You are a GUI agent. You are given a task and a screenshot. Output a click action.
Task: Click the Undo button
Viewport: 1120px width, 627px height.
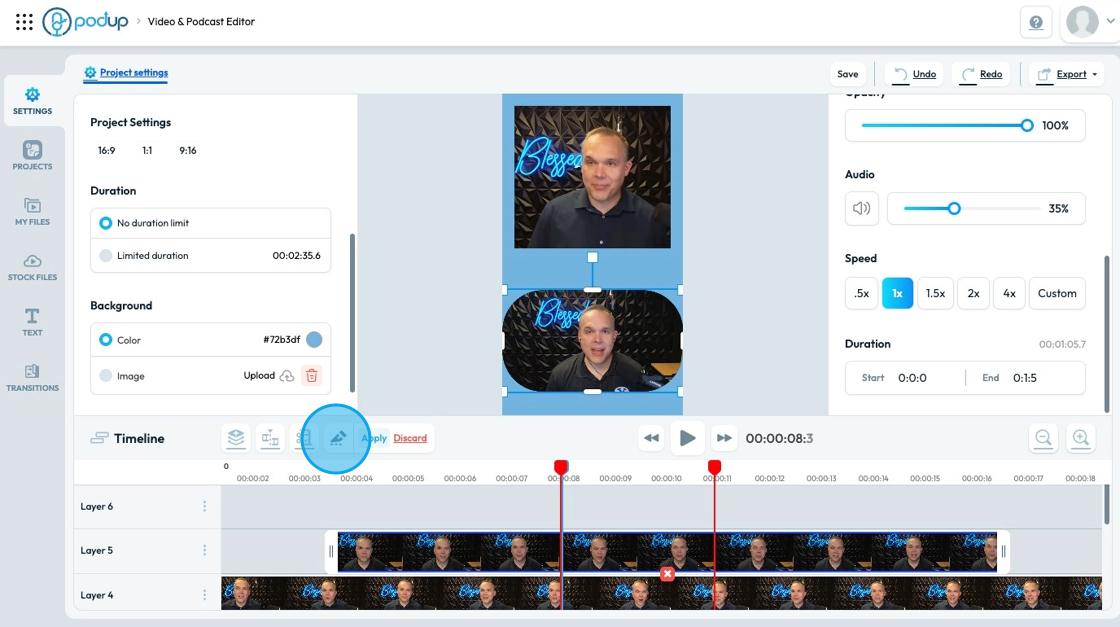point(915,74)
